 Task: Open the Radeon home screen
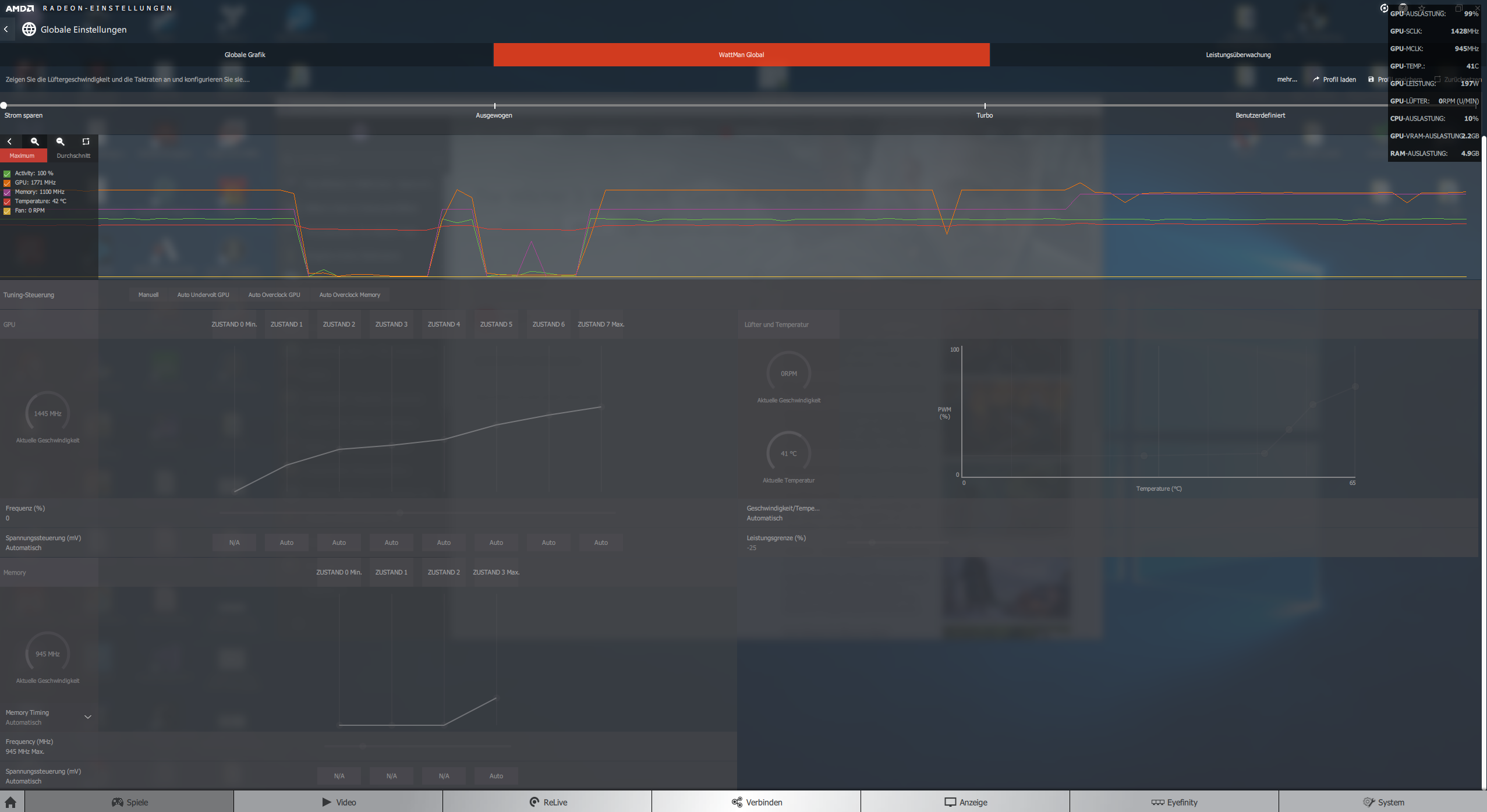pos(10,802)
